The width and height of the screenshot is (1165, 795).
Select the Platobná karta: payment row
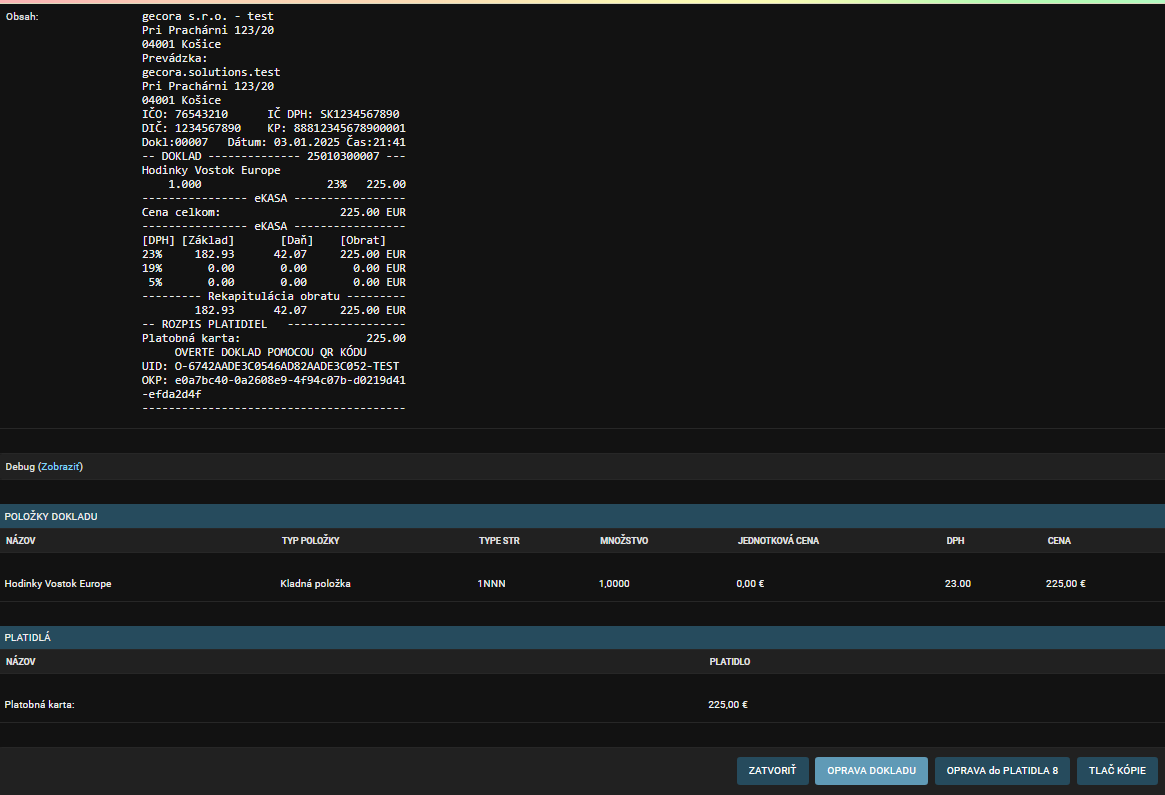coord(582,704)
